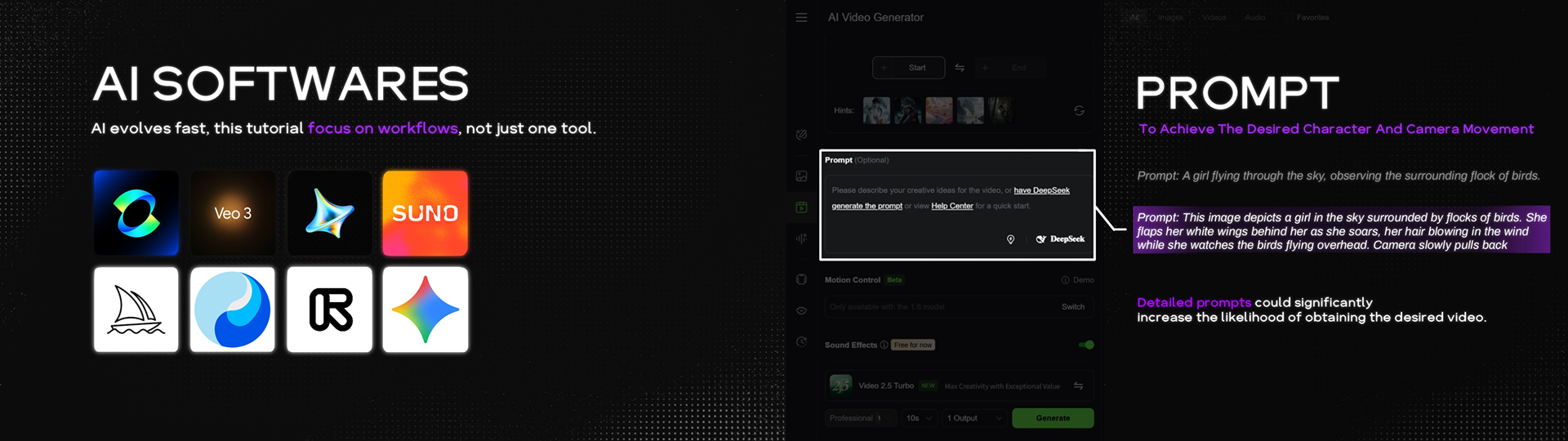Add a Start frame image
This screenshot has height=441, width=1568.
[908, 68]
